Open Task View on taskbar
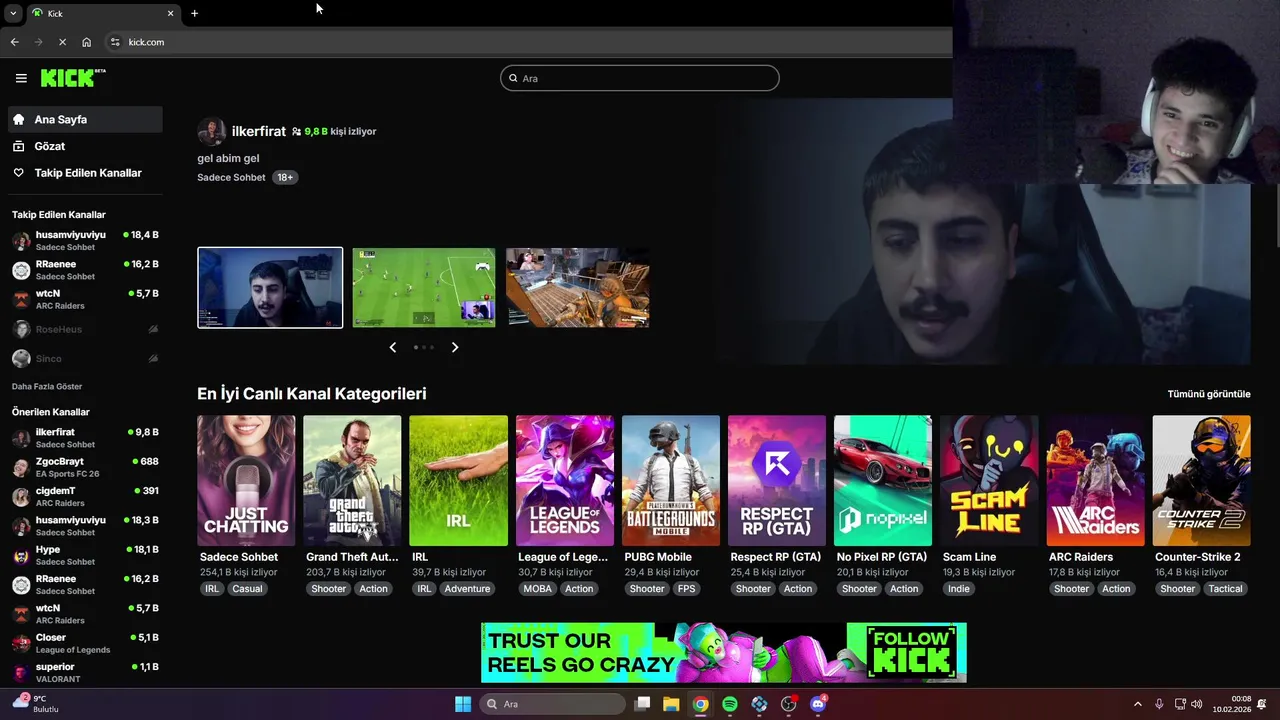The width and height of the screenshot is (1280, 720). point(642,704)
